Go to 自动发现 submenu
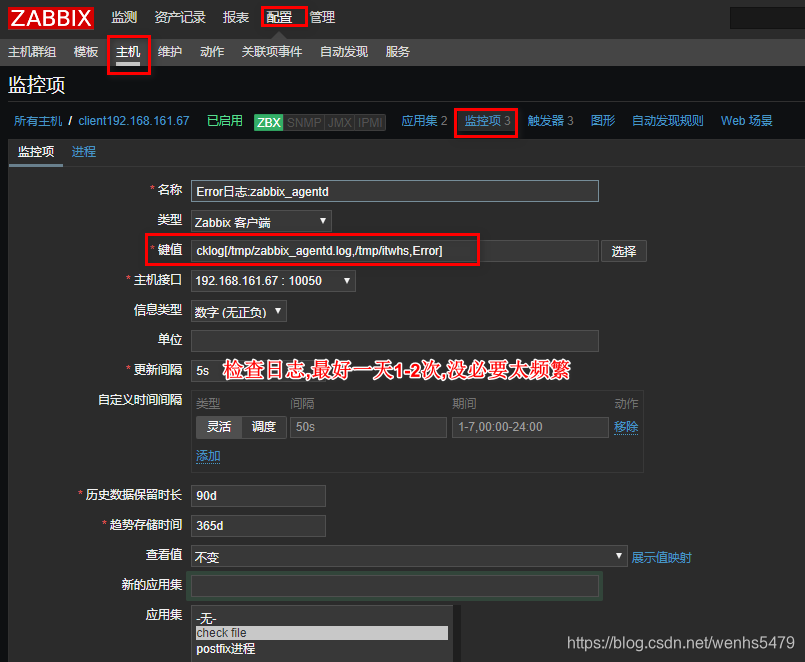Image resolution: width=805 pixels, height=662 pixels. point(344,52)
